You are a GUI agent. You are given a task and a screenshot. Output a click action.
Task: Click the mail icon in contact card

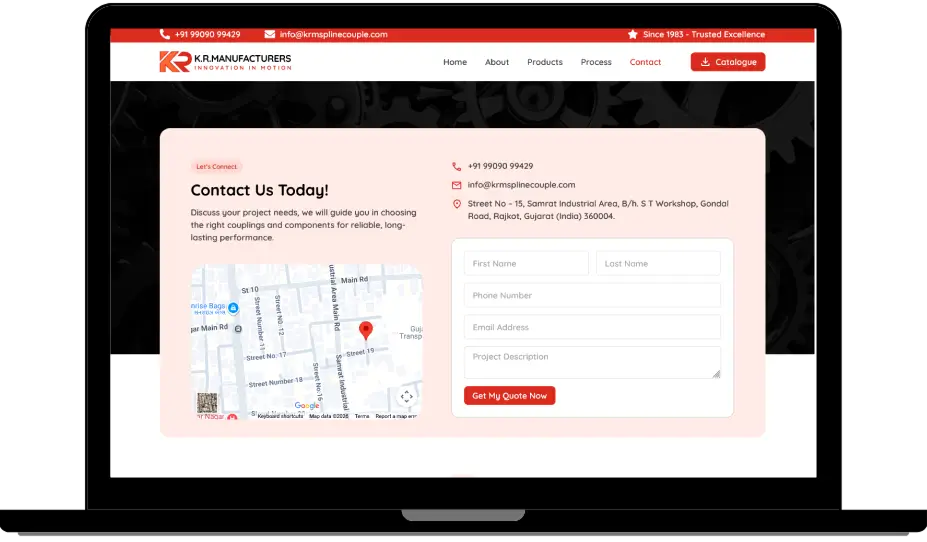(x=456, y=185)
